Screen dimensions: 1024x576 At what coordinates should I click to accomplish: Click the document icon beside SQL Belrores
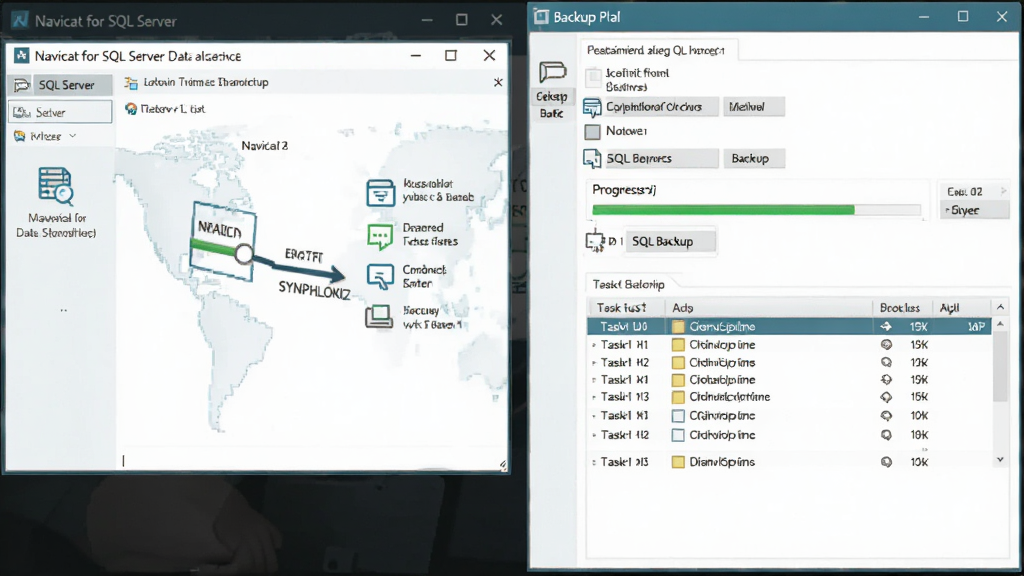coord(592,159)
